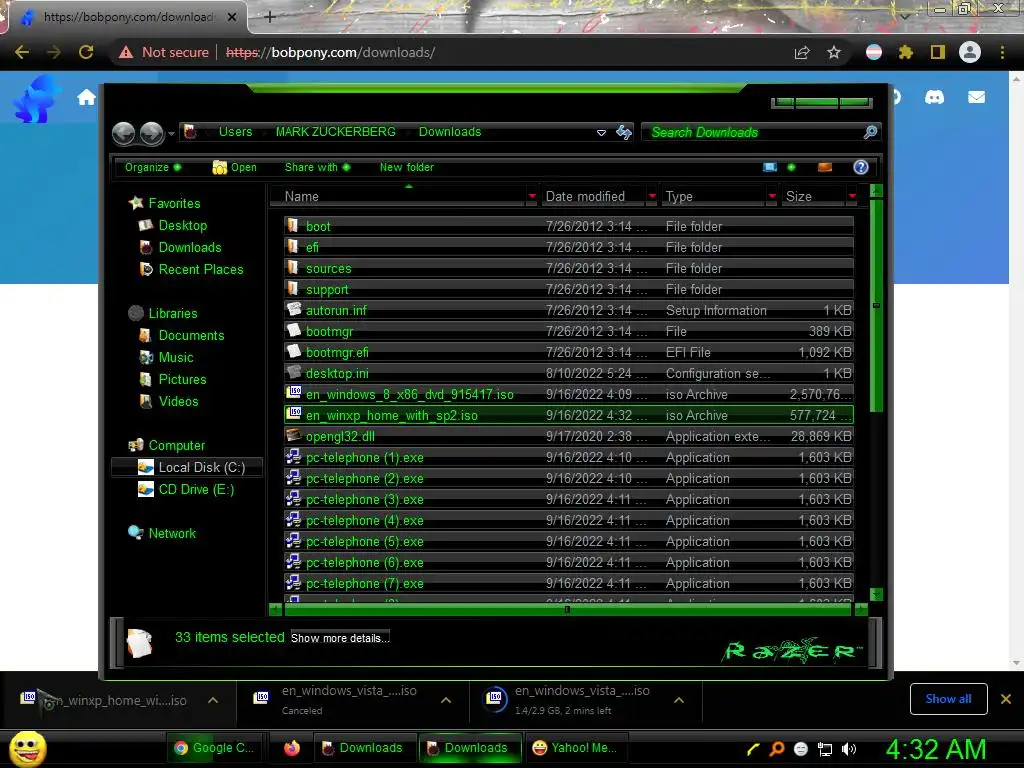Close the Chrome downloads bar
1024x768 pixels.
pos(1006,699)
